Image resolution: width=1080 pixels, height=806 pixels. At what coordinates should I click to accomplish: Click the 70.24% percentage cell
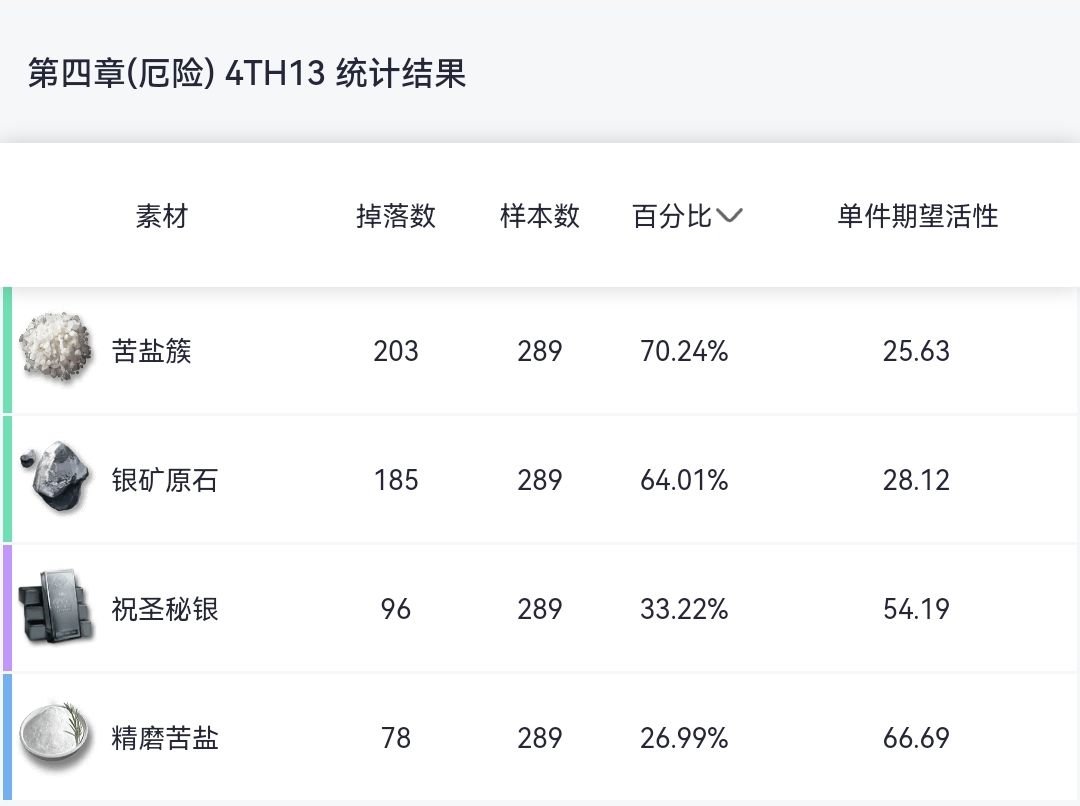(x=684, y=351)
